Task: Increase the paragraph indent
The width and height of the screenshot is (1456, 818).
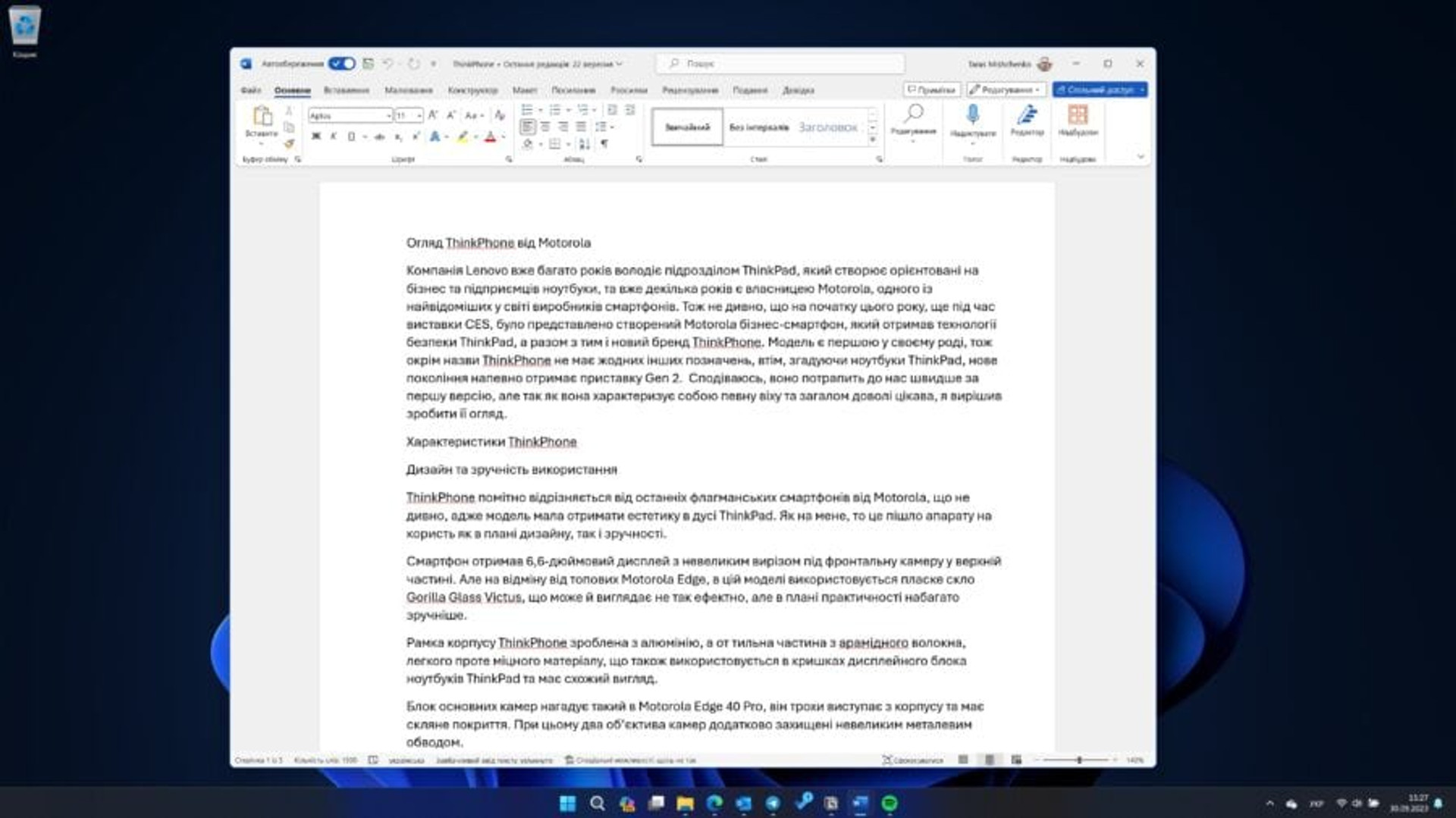Action: pos(629,111)
